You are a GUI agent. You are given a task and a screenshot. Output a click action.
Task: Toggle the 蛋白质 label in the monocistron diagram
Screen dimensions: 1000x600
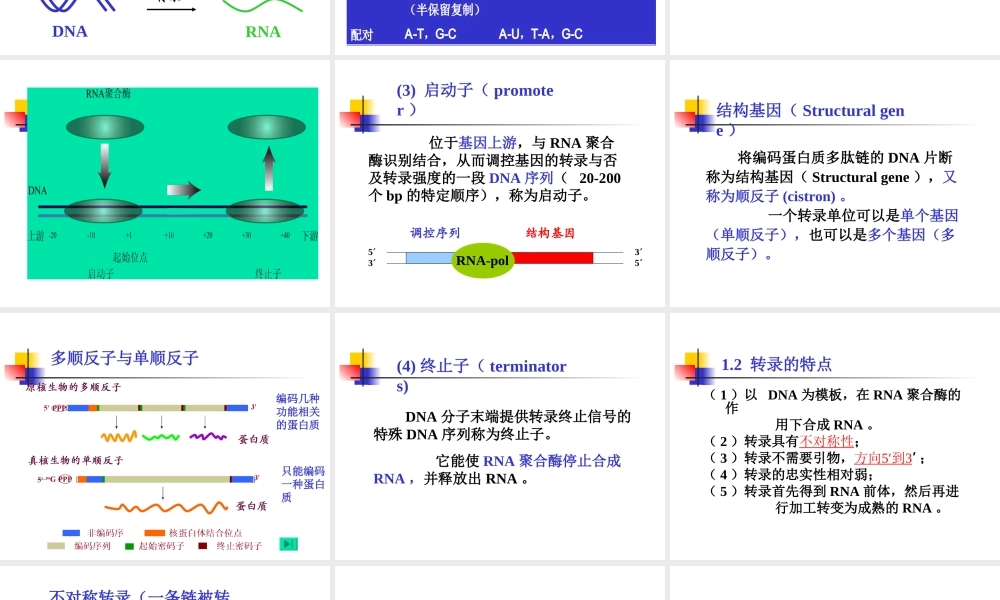(x=252, y=506)
